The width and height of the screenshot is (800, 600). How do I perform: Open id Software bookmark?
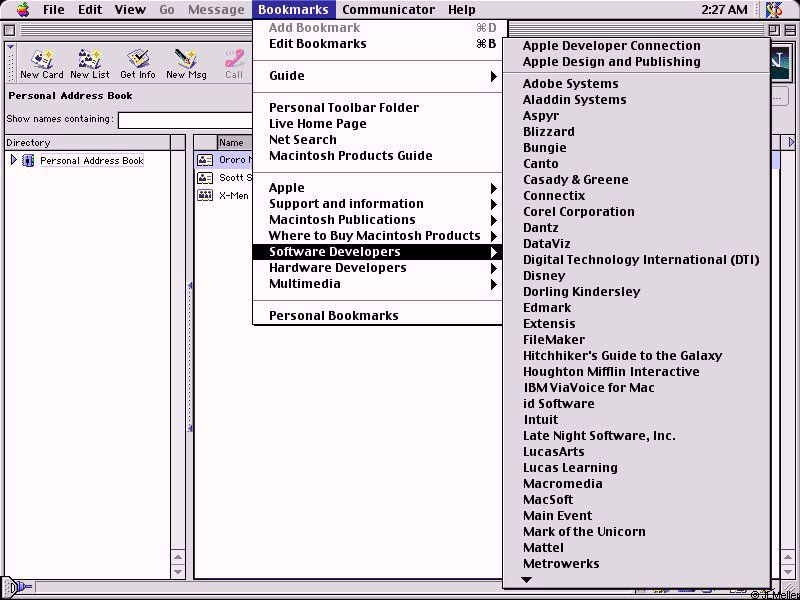click(x=636, y=404)
